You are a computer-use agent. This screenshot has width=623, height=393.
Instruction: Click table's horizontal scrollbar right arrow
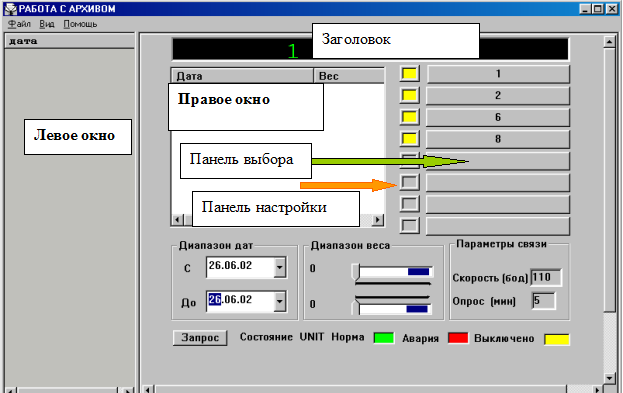tap(378, 219)
